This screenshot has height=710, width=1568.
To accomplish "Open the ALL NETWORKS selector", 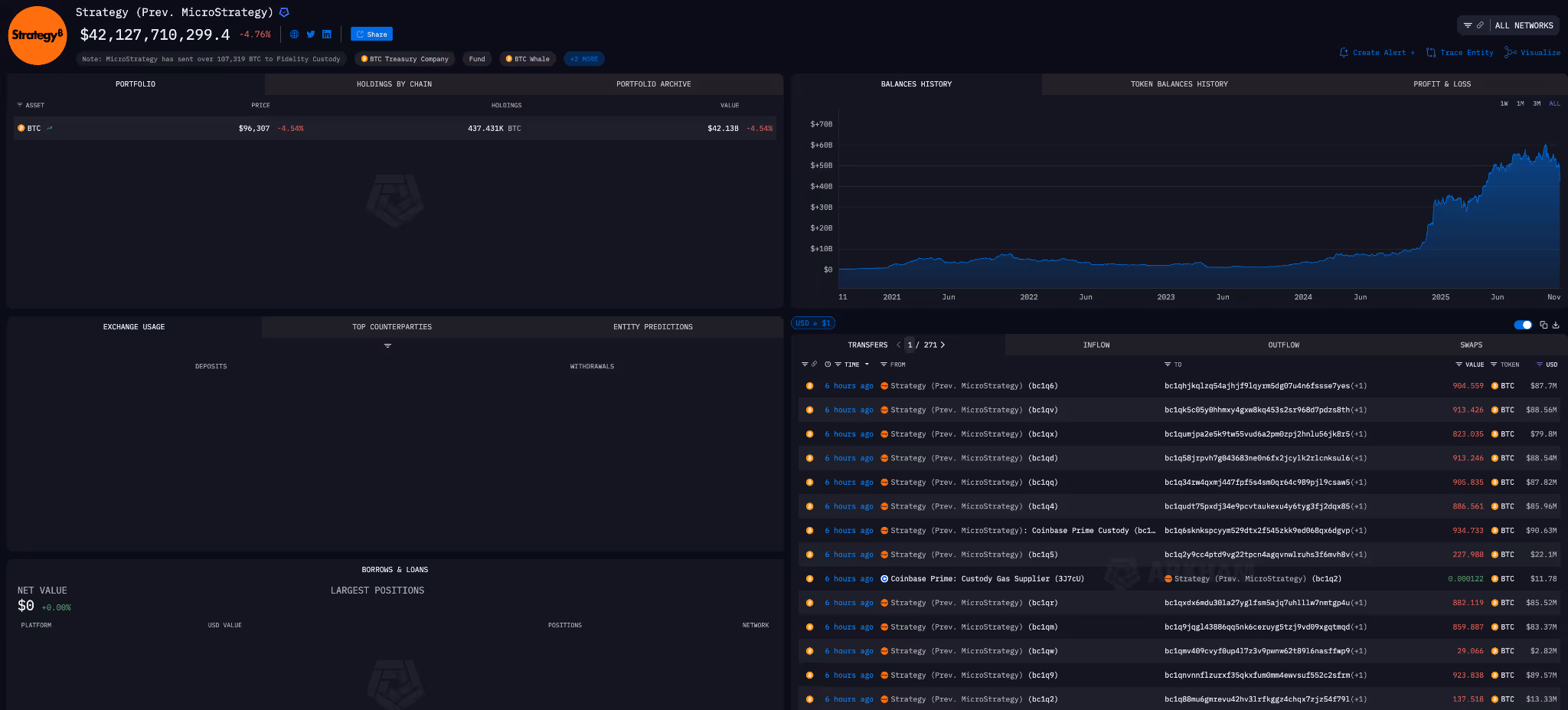I will click(x=1524, y=25).
